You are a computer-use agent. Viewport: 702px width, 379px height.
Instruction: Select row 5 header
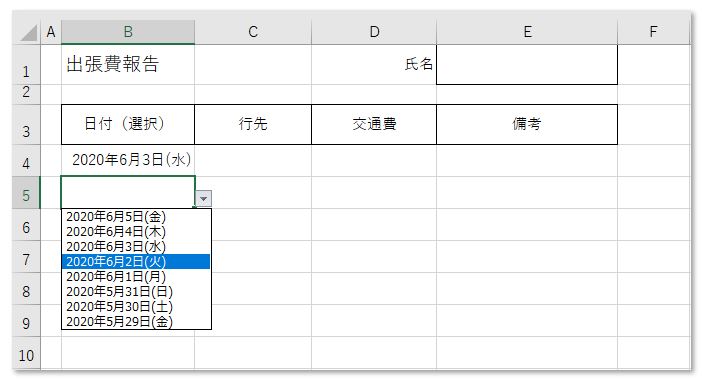[26, 196]
